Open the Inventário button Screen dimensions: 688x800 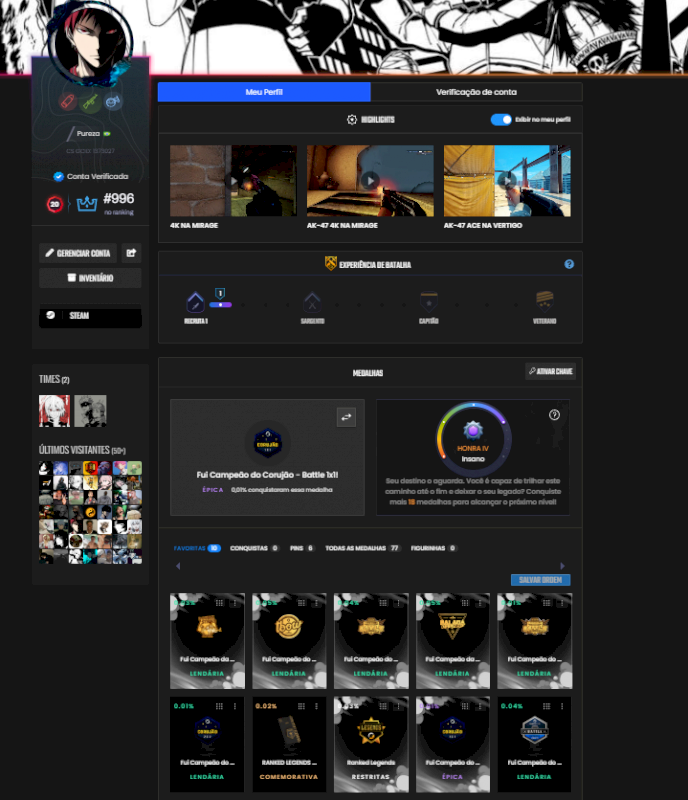click(x=90, y=278)
